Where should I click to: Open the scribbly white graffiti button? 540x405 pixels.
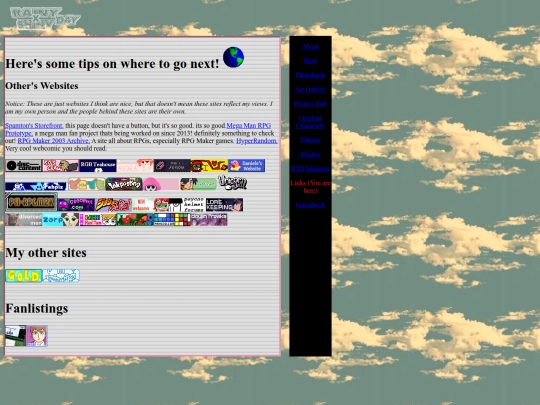click(232, 183)
